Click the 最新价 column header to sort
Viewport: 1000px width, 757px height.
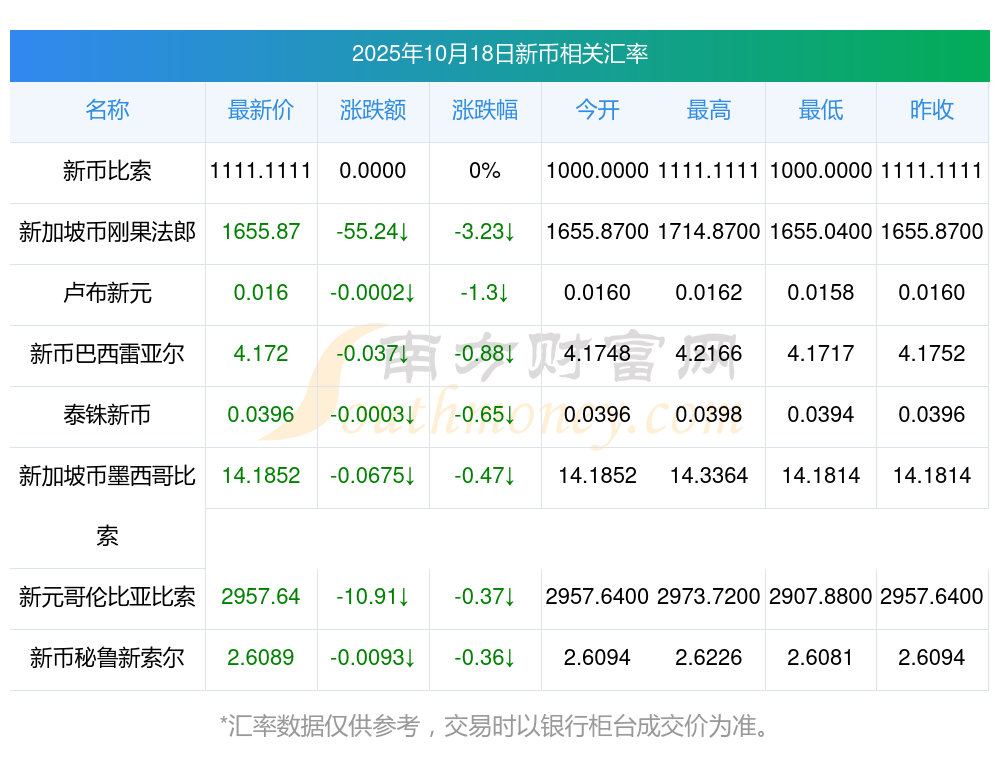click(261, 111)
